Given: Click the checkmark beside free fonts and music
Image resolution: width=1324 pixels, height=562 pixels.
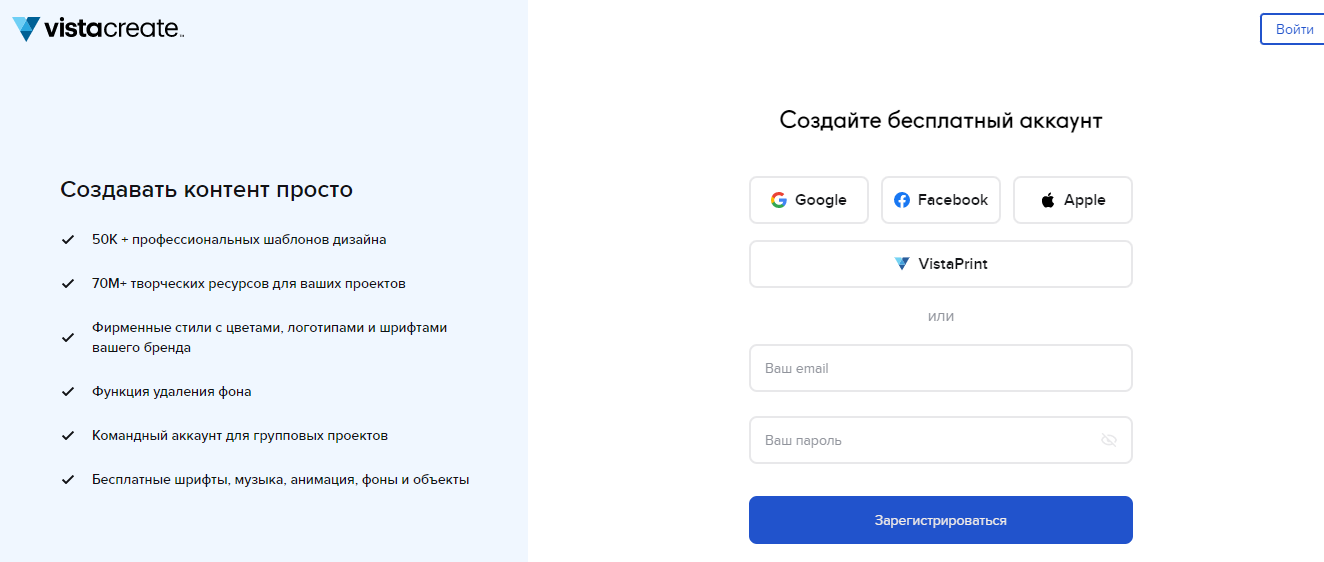Looking at the screenshot, I should pyautogui.click(x=68, y=480).
